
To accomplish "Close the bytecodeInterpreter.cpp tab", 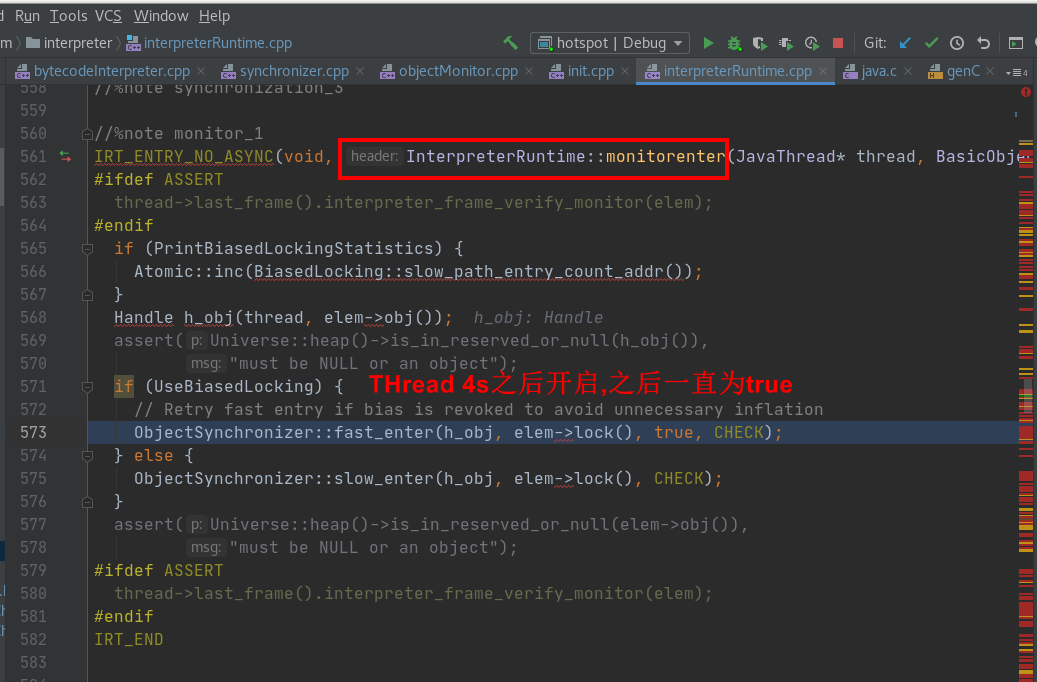I will coord(201,71).
